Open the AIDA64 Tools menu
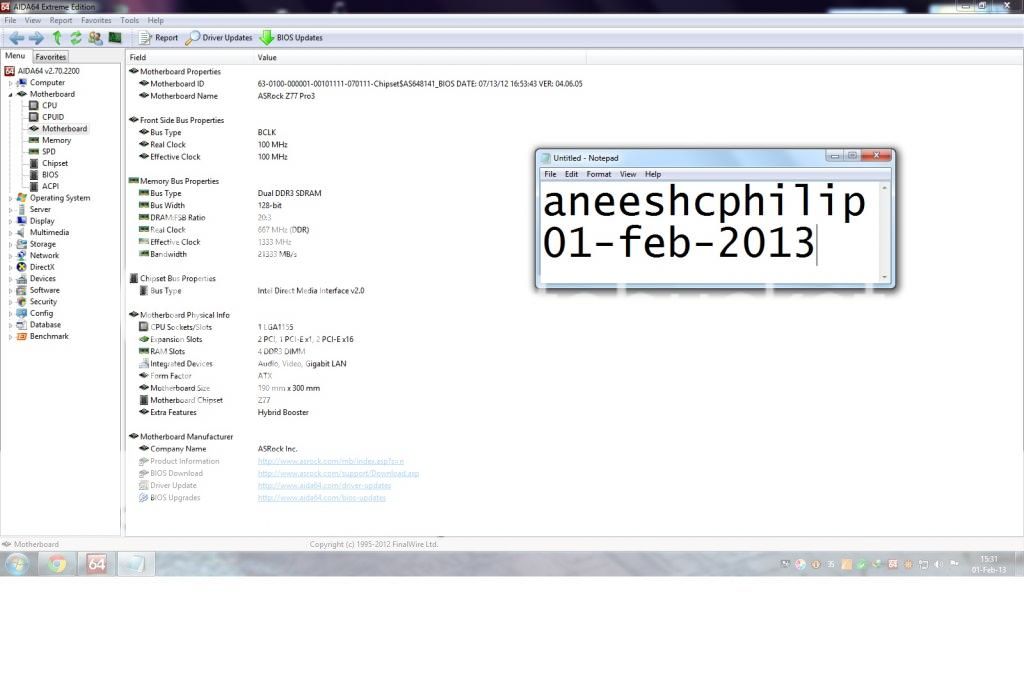Viewport: 1024px width, 685px height. (x=129, y=20)
